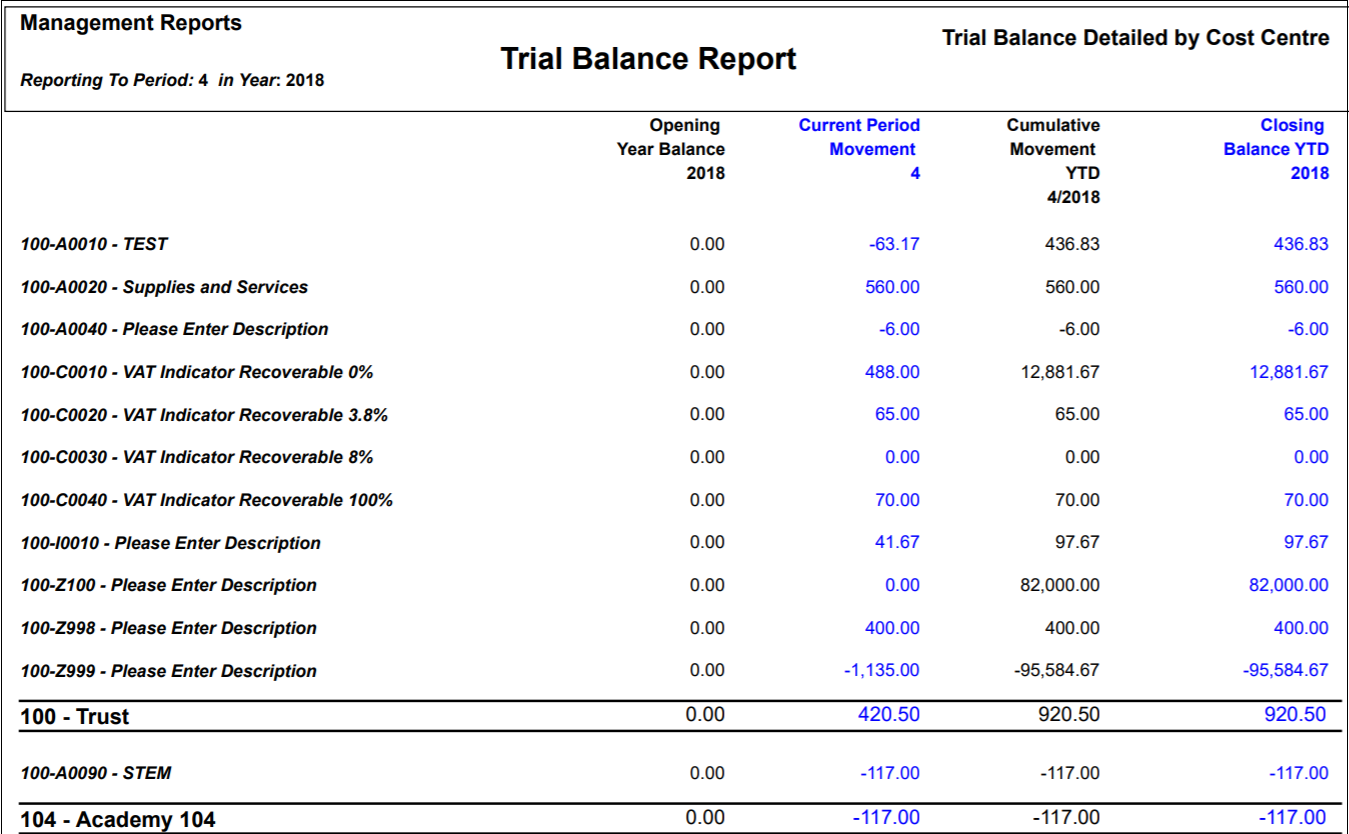Click the opening balance 0.00 for TEST row
Viewport: 1349px width, 834px height.
click(707, 244)
